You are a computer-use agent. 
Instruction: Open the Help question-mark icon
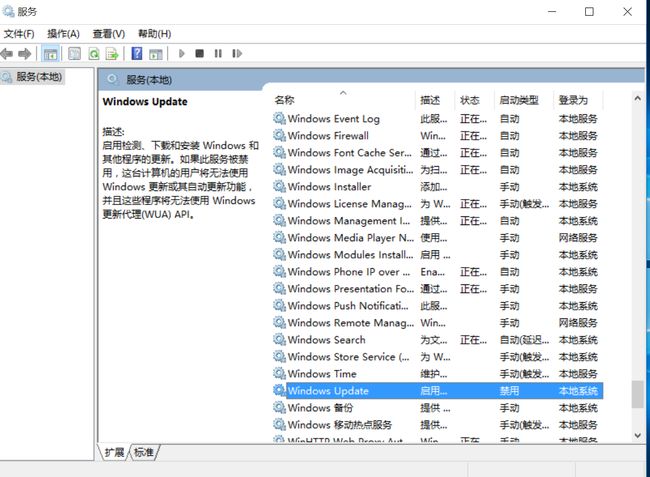pos(137,53)
